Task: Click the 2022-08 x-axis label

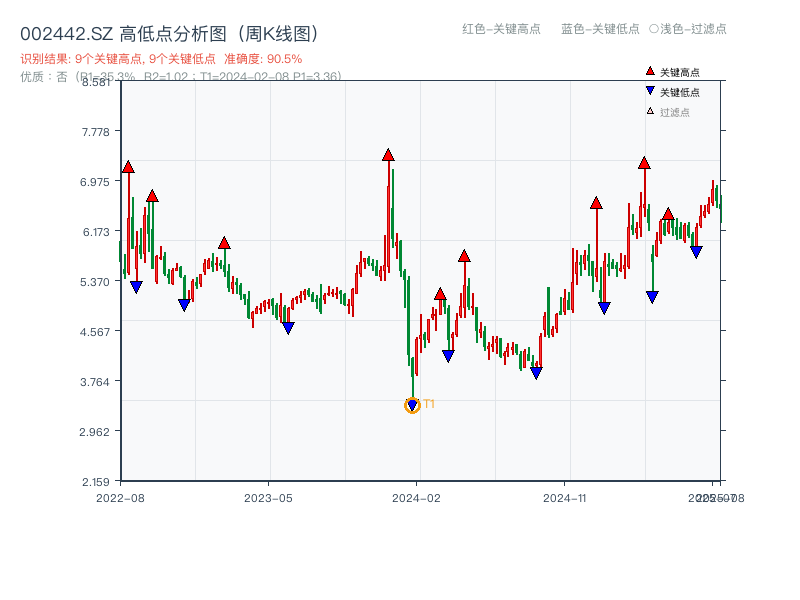Action: click(x=120, y=498)
